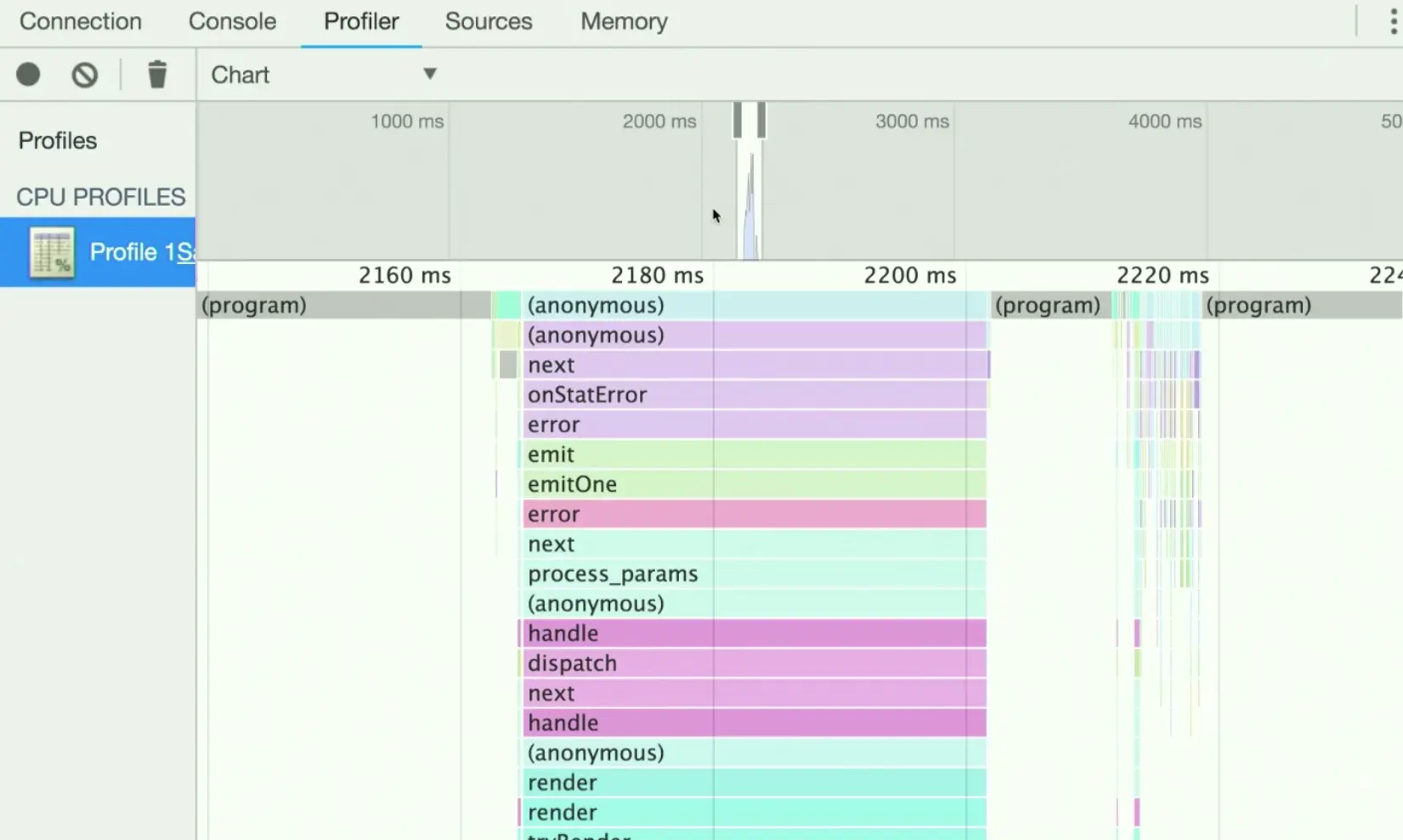Click the Save link for Profile 1
1403x840 pixels.
(x=186, y=252)
